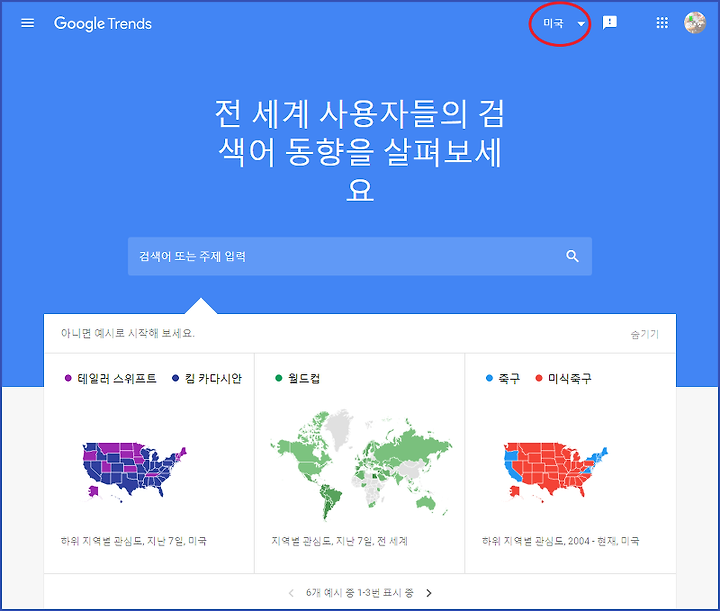
Task: Click the send feedback icon
Action: coord(609,23)
